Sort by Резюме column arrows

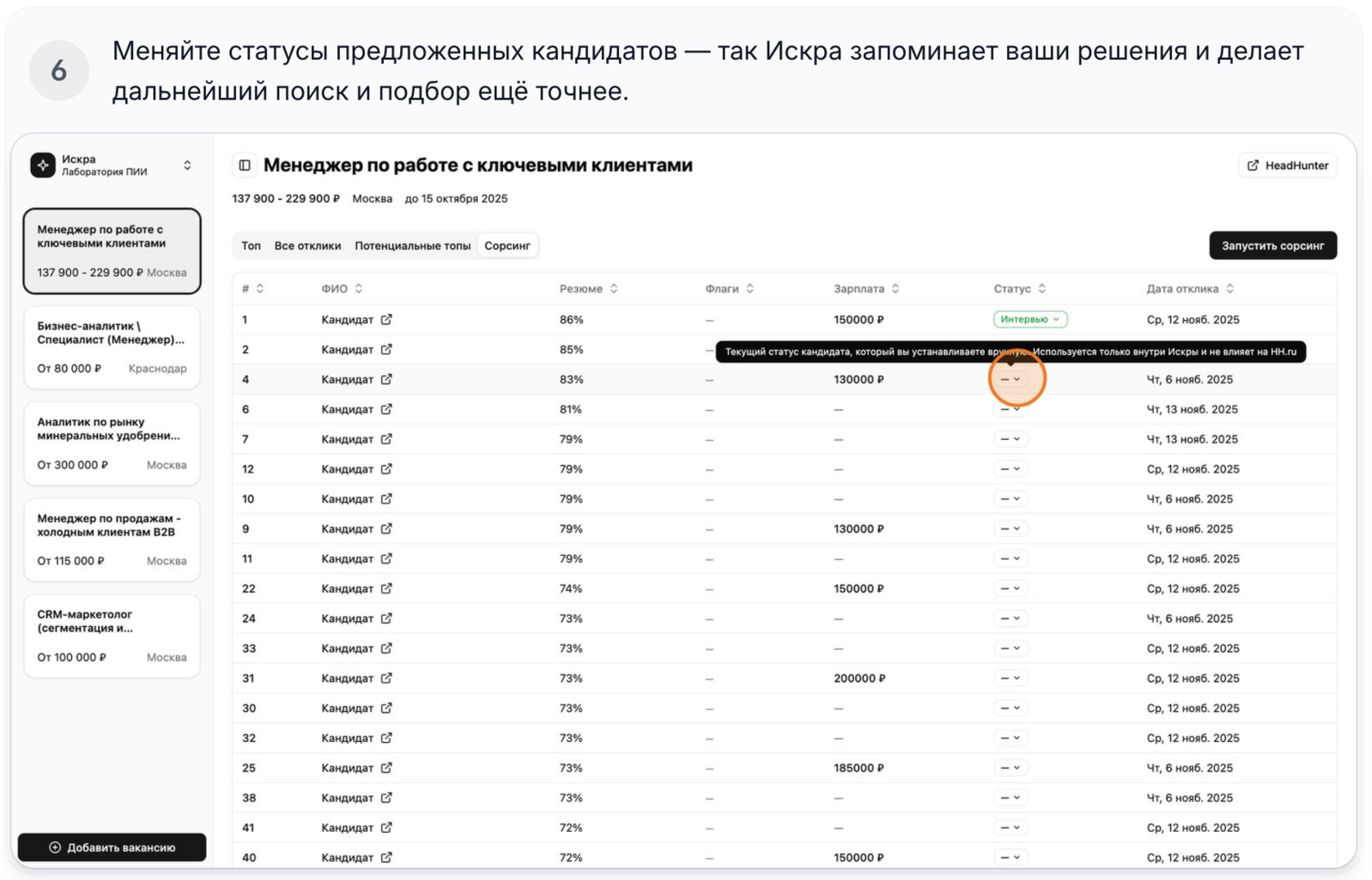614,288
